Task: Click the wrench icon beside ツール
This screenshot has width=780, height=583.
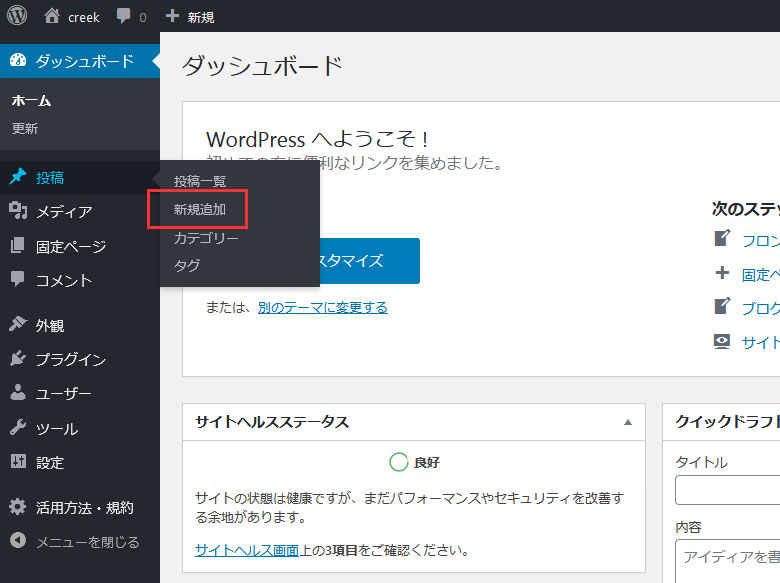Action: pyautogui.click(x=18, y=427)
